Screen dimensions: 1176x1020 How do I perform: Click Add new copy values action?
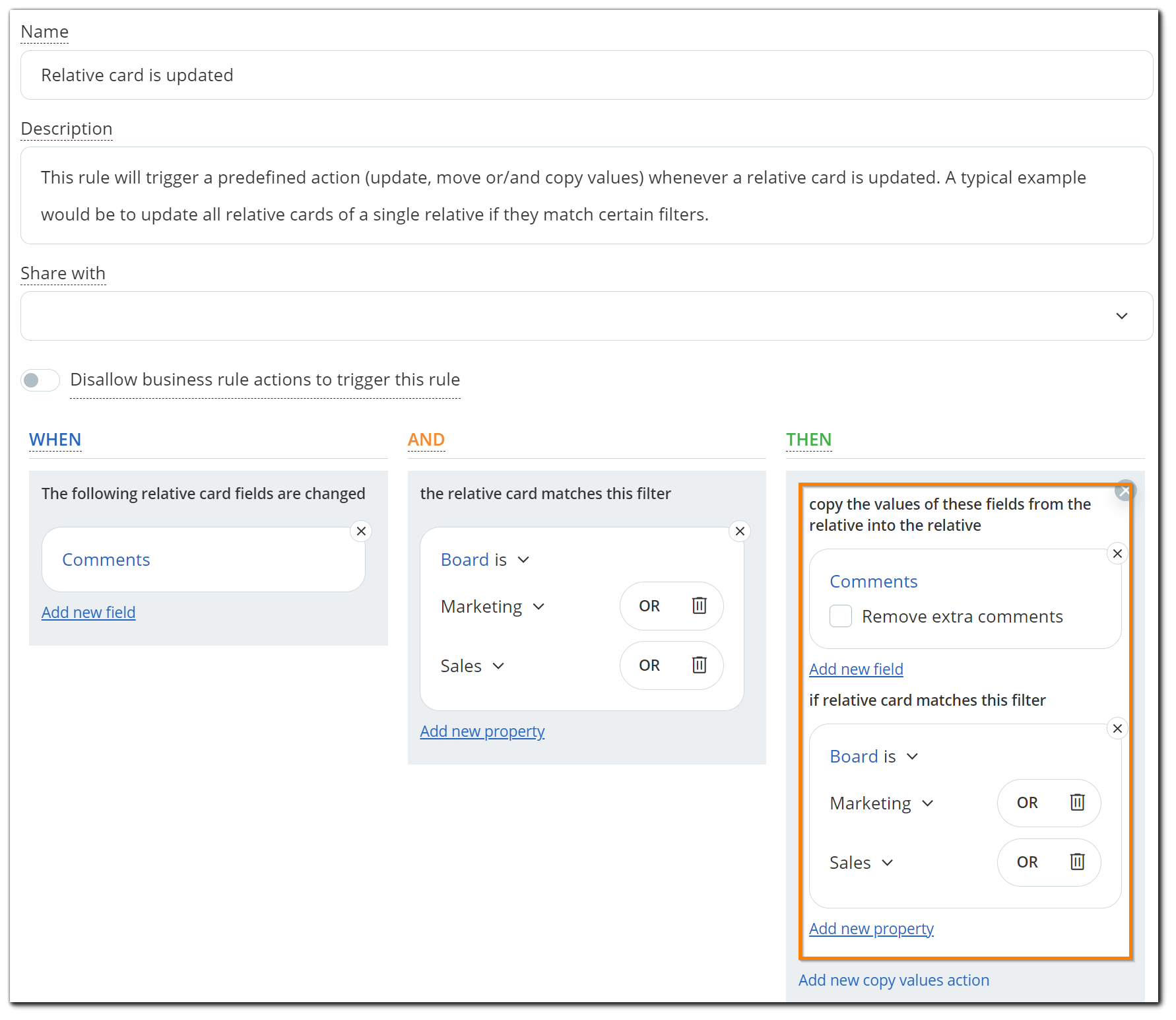point(894,980)
